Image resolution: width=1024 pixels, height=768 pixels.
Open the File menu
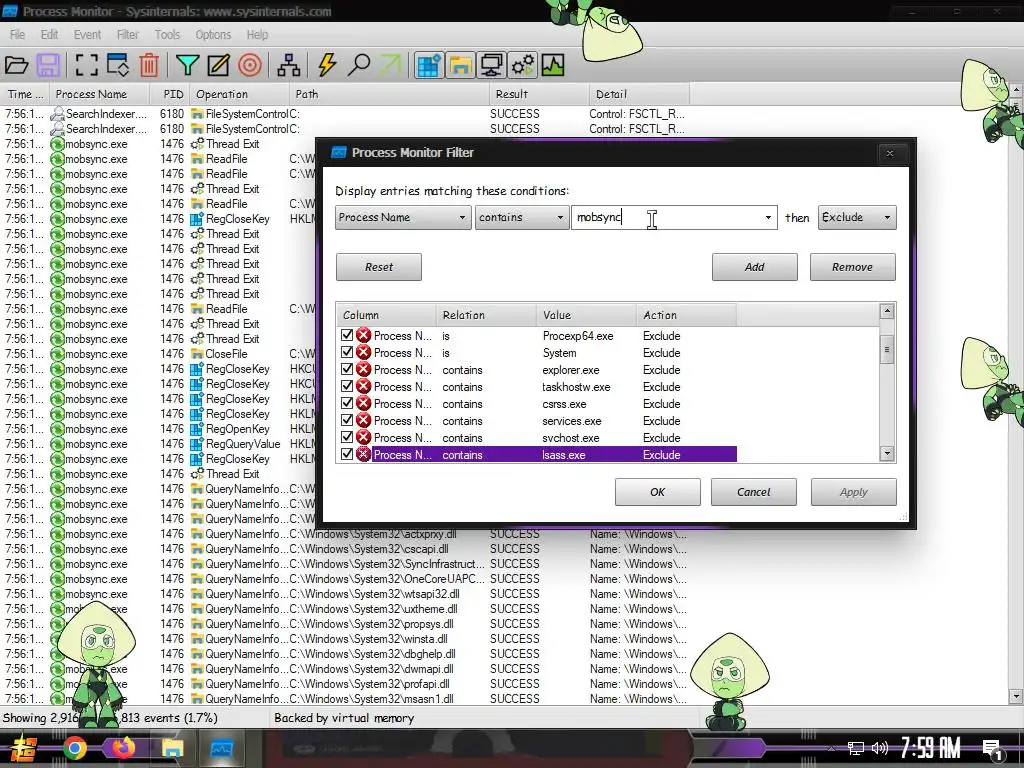pos(18,35)
